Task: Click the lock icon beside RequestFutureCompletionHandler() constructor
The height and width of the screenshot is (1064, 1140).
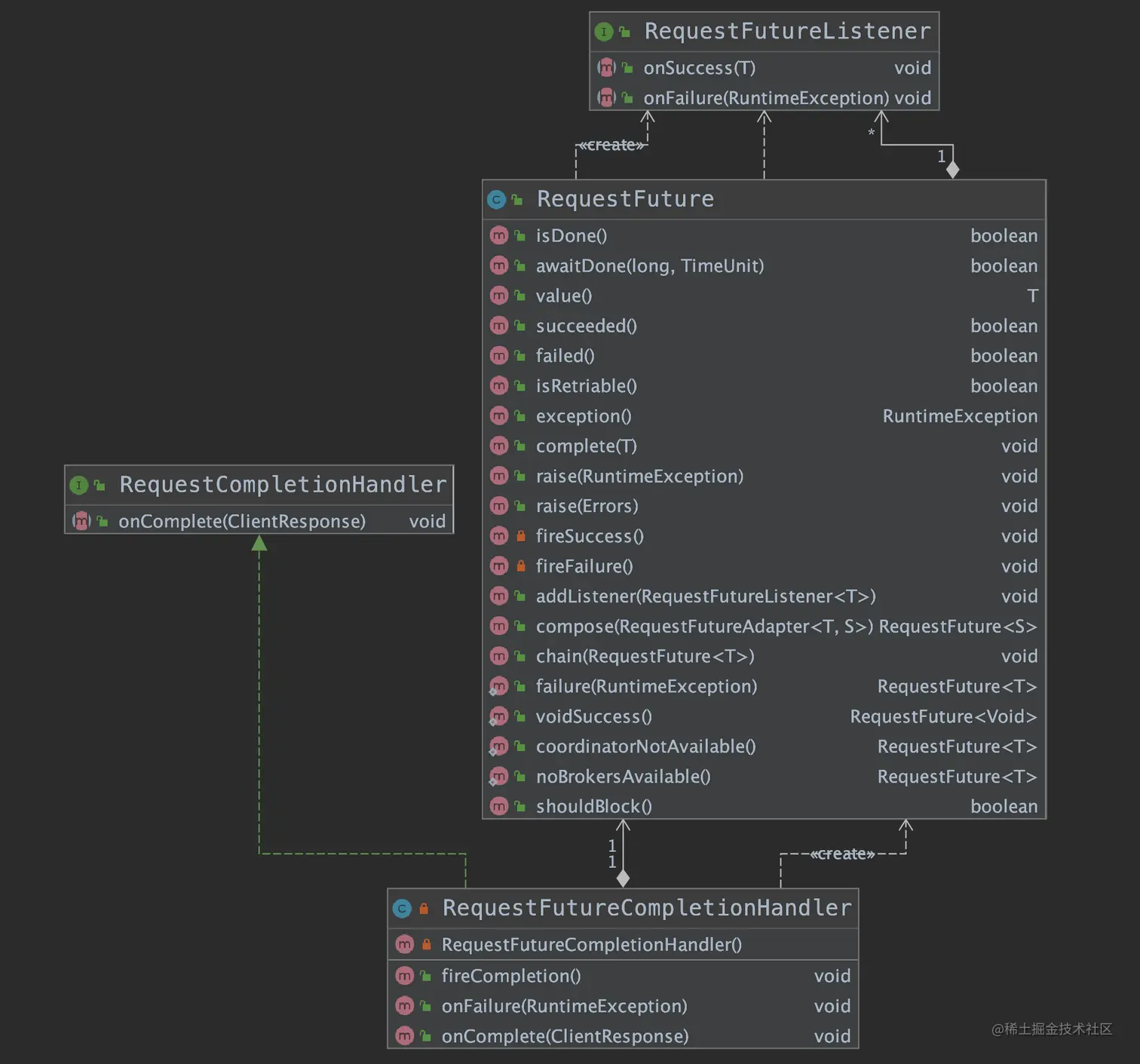Action: pyautogui.click(x=426, y=944)
